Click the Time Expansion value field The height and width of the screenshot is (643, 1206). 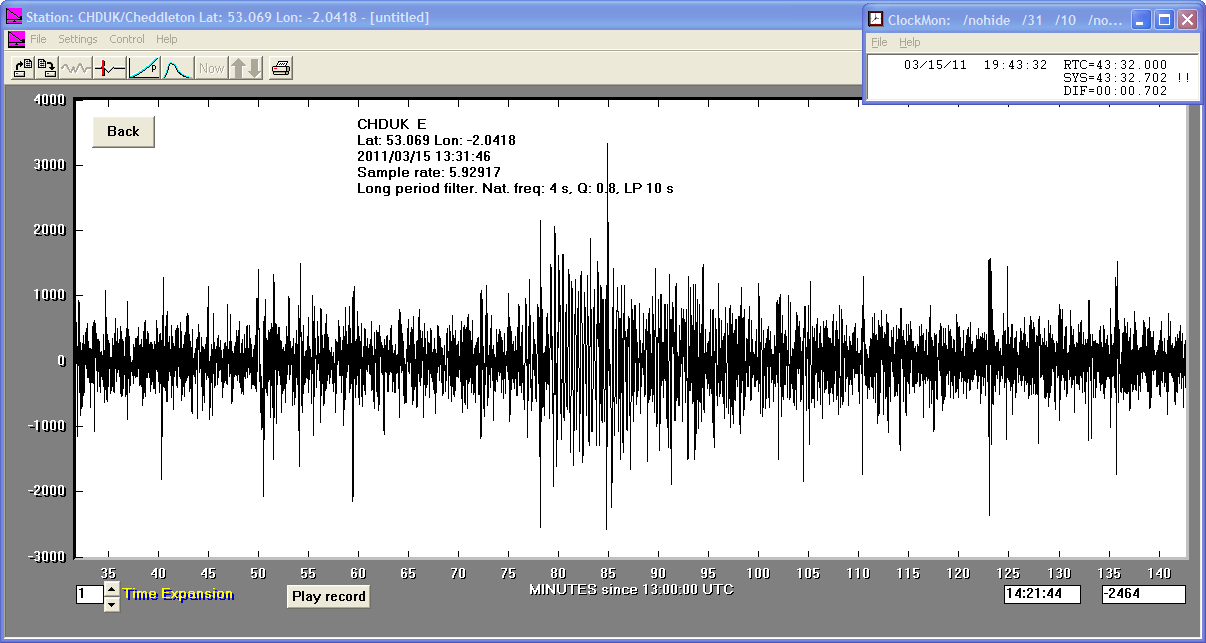[89, 594]
